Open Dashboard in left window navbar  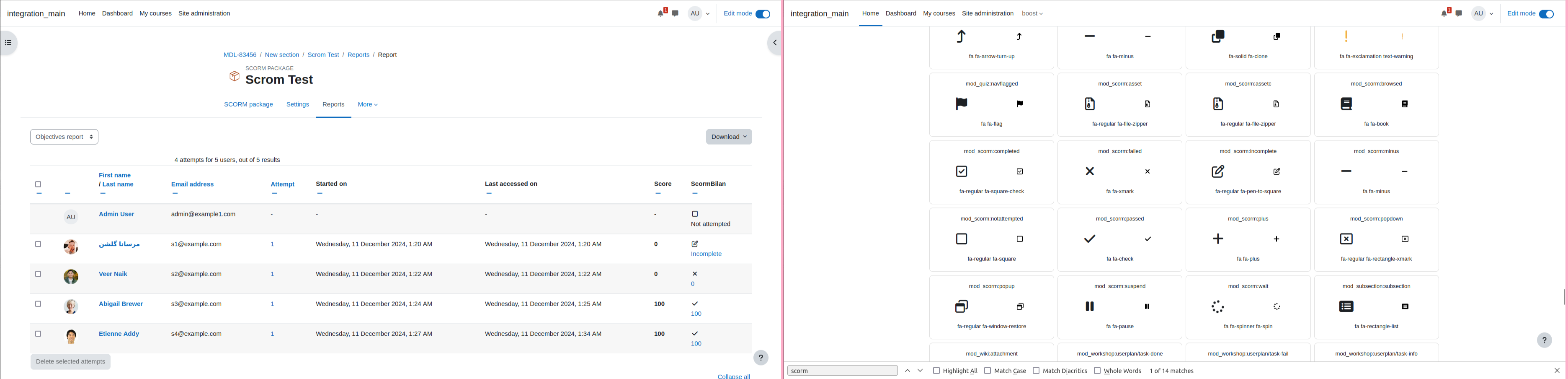(118, 13)
